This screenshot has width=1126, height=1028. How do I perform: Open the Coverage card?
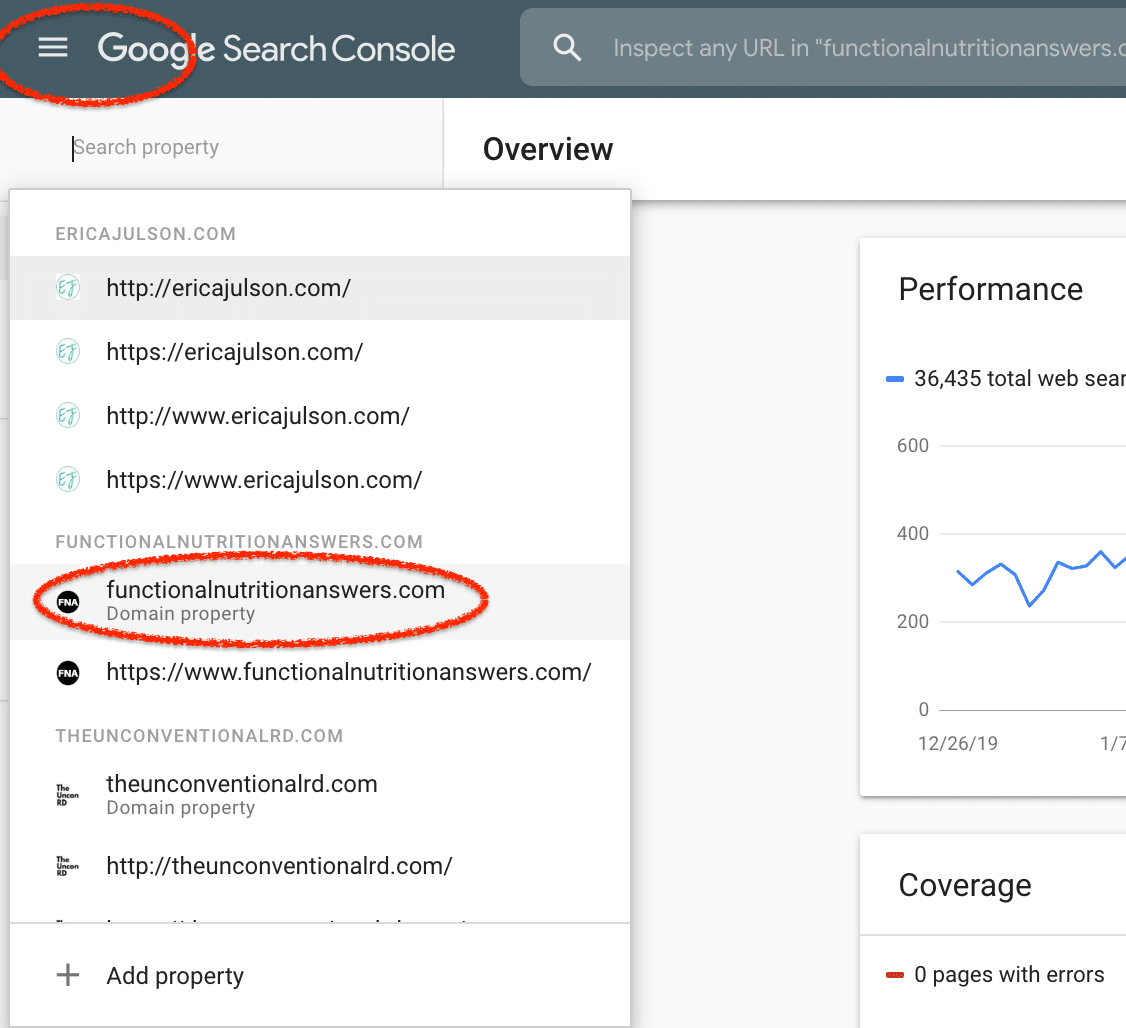coord(966,884)
